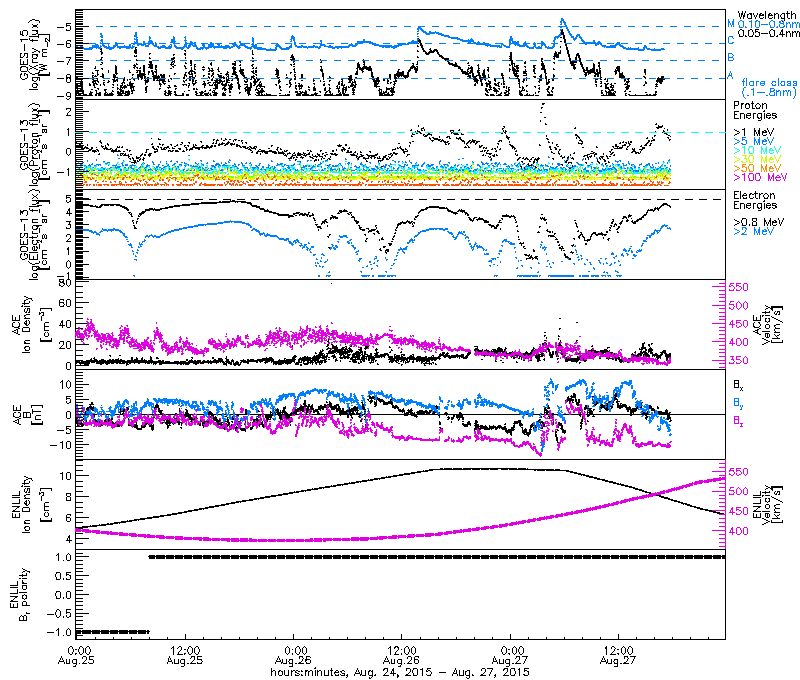Click the flare class "C" label

pos(731,41)
